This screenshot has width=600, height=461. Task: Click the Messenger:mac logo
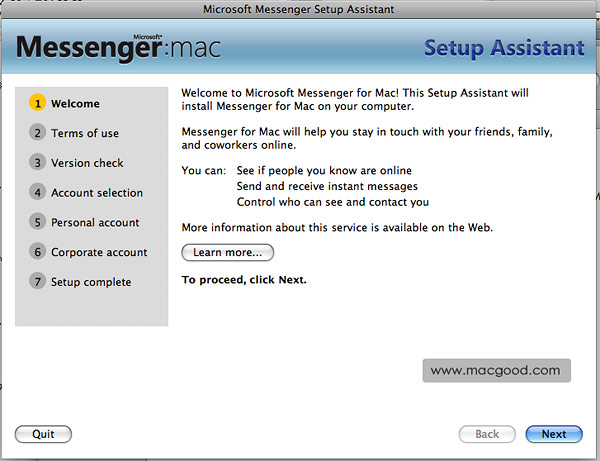click(x=118, y=47)
